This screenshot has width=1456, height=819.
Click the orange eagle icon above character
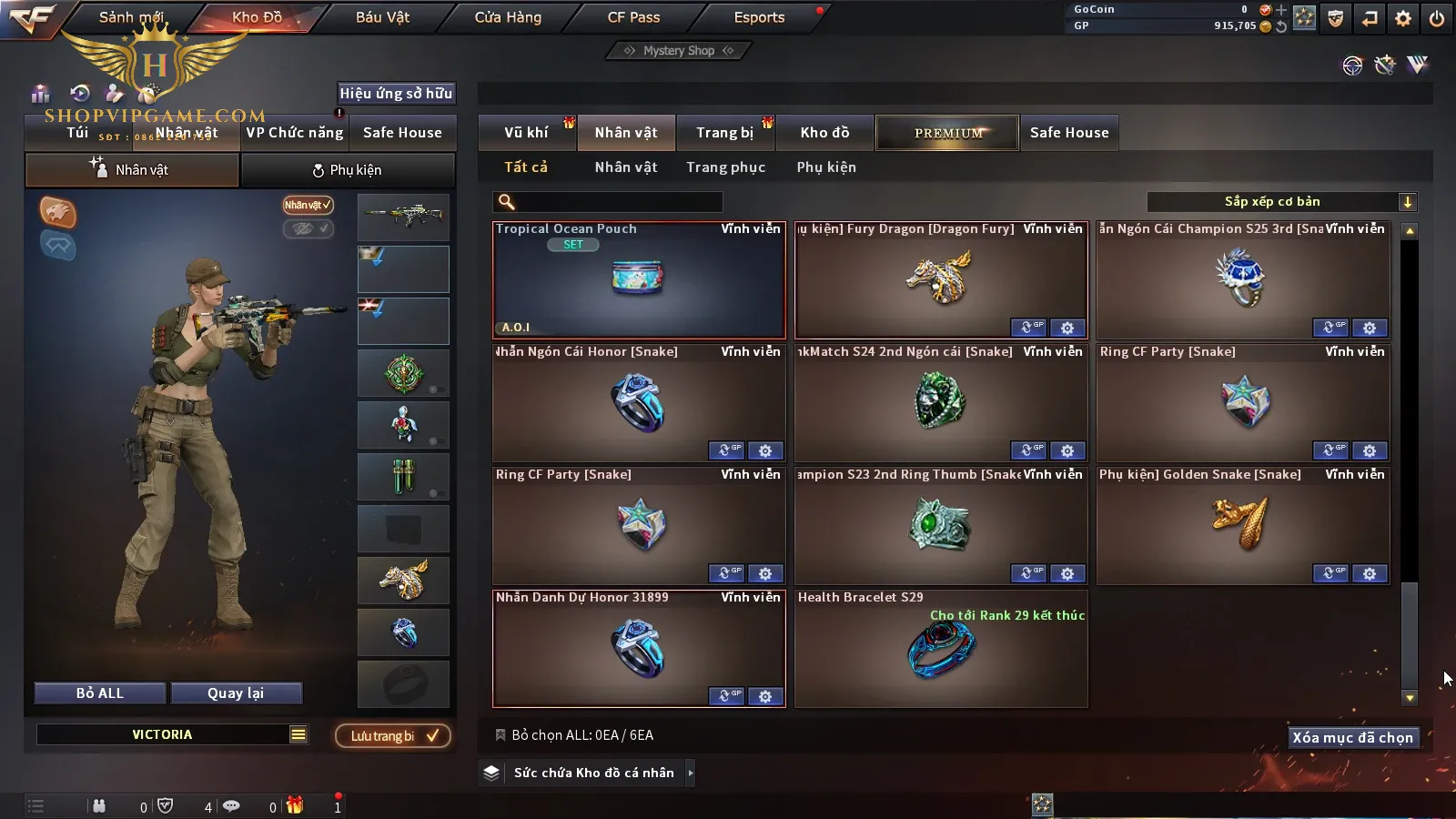tap(57, 212)
